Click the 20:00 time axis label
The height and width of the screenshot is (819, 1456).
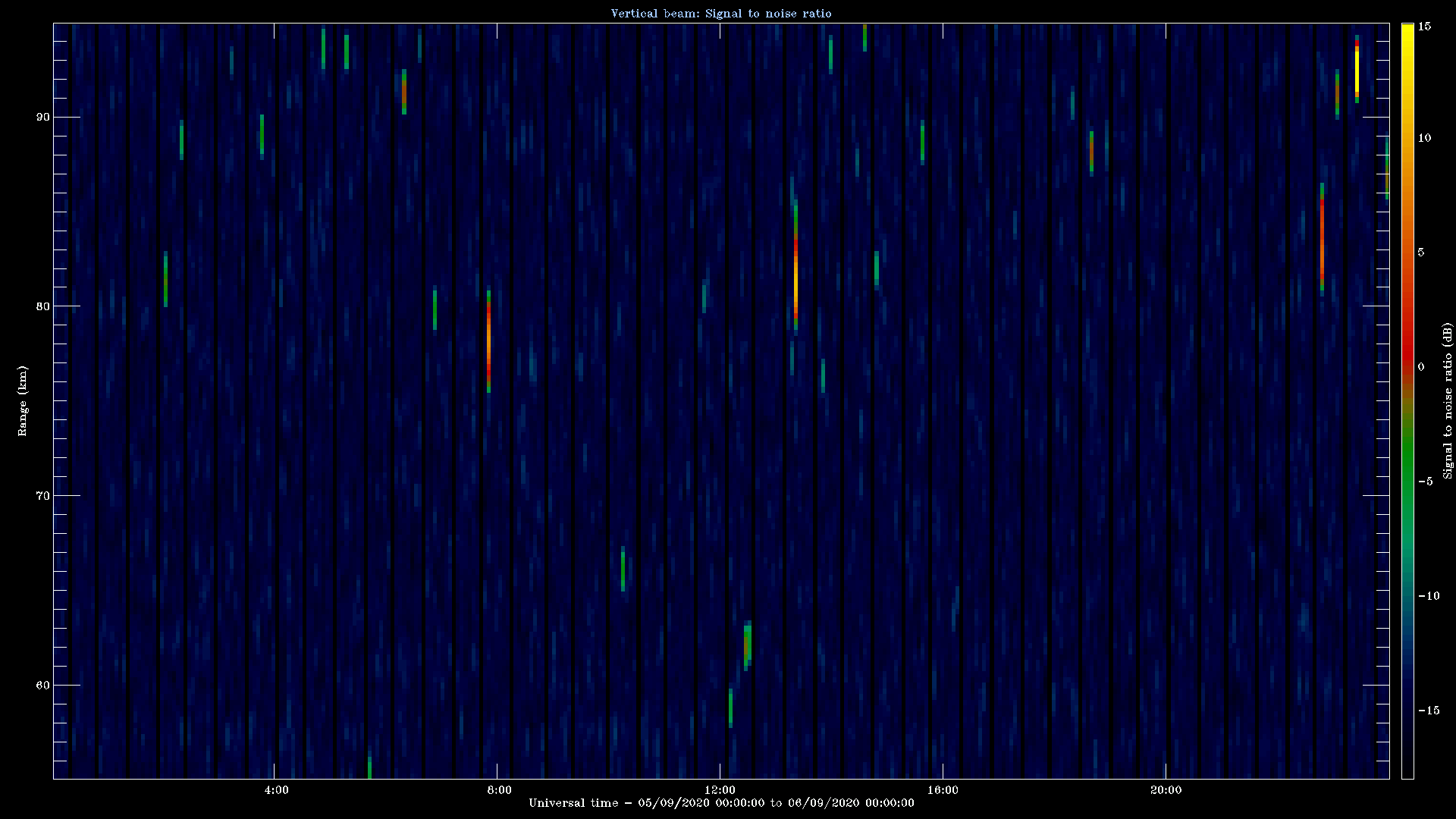[1166, 789]
